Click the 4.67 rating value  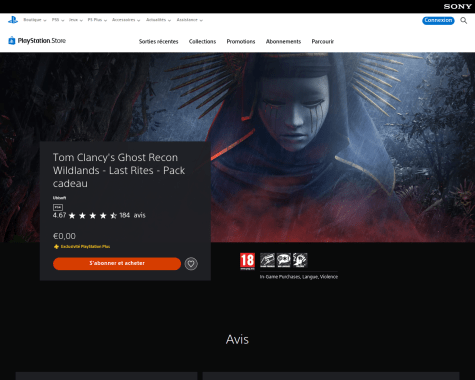[59, 215]
